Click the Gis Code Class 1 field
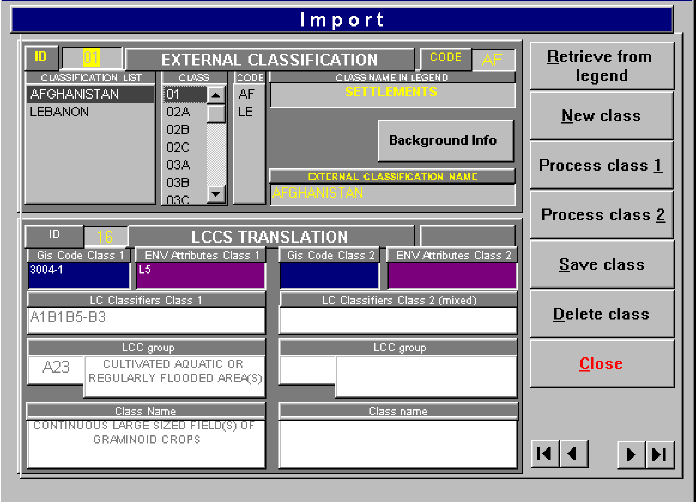 [x=78, y=275]
